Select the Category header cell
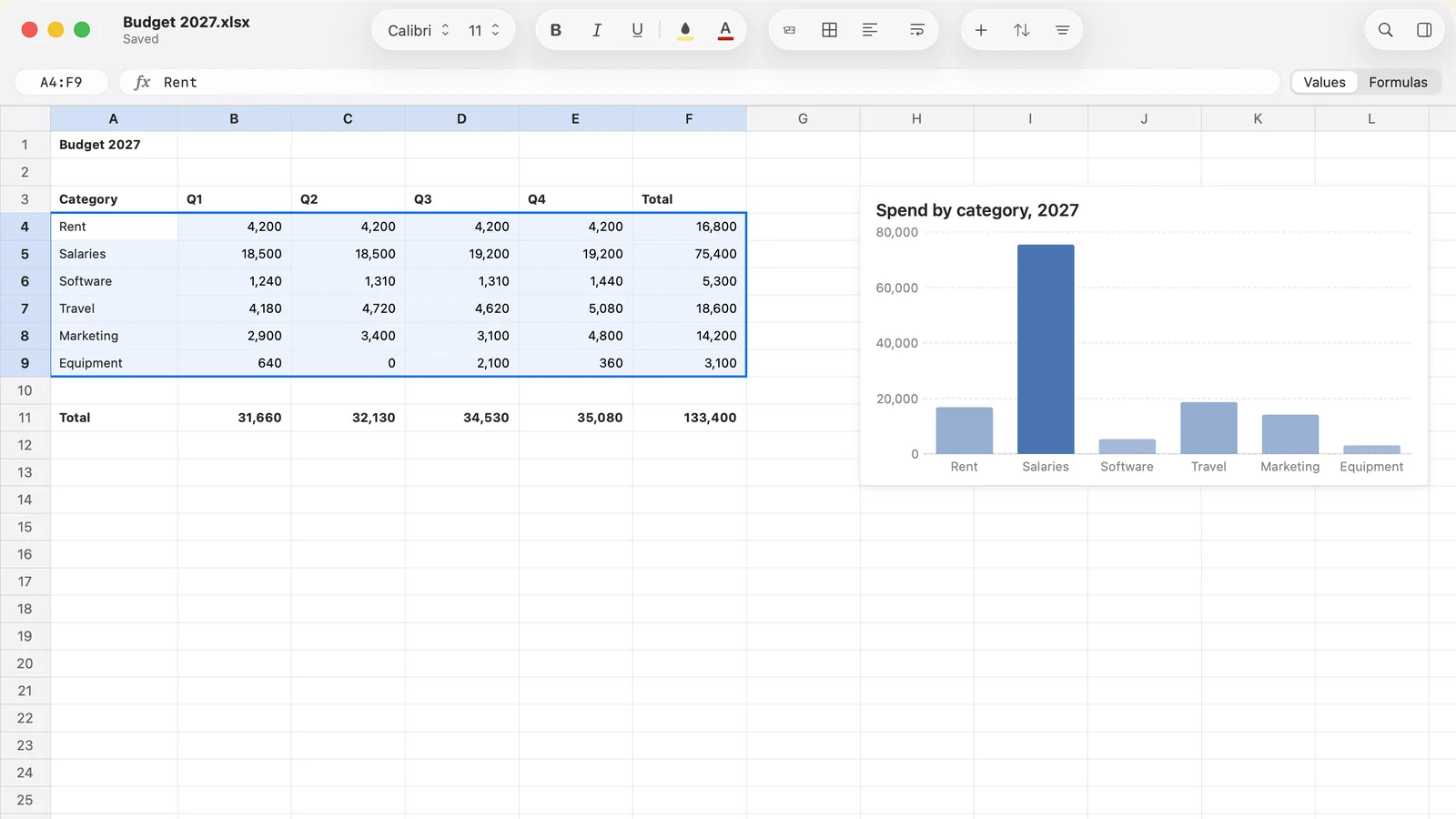The width and height of the screenshot is (1456, 819). [114, 199]
